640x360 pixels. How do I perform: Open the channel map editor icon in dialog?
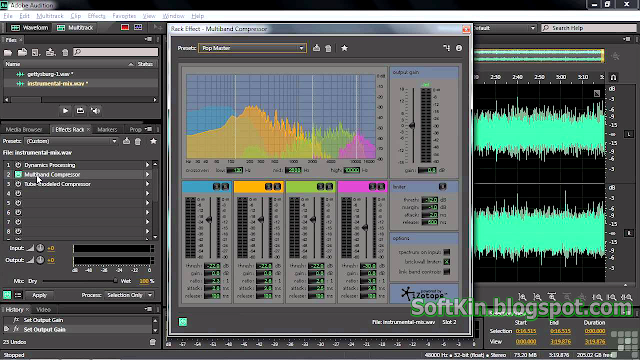point(447,48)
